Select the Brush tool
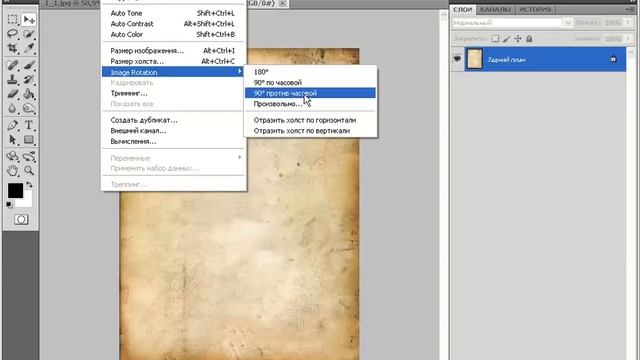 pos(29,65)
